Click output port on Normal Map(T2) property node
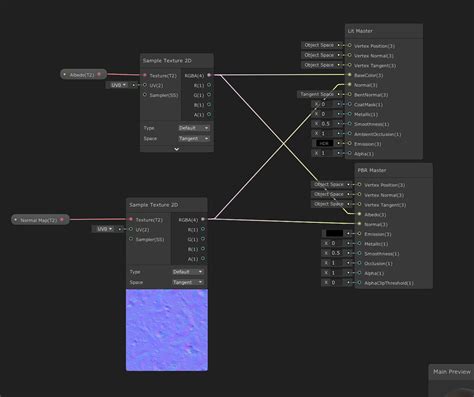This screenshot has height=397, width=474. tap(62, 220)
